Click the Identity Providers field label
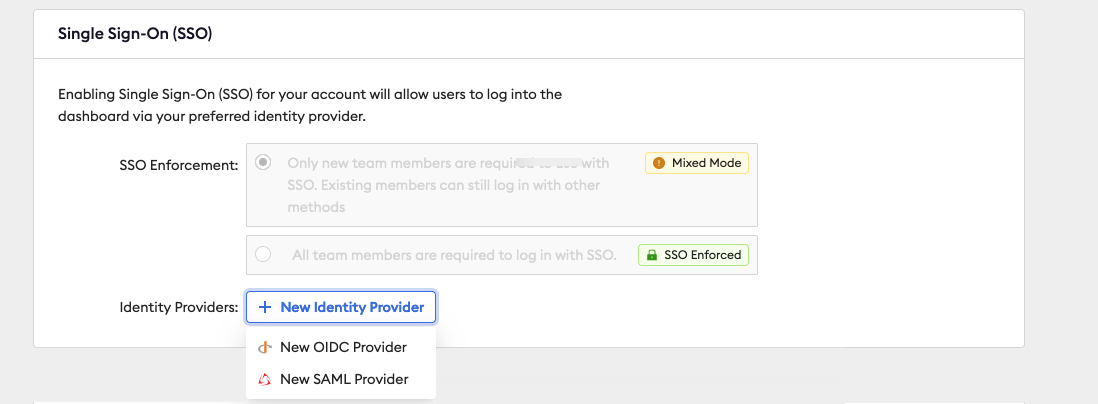The image size is (1098, 404). pyautogui.click(x=179, y=307)
